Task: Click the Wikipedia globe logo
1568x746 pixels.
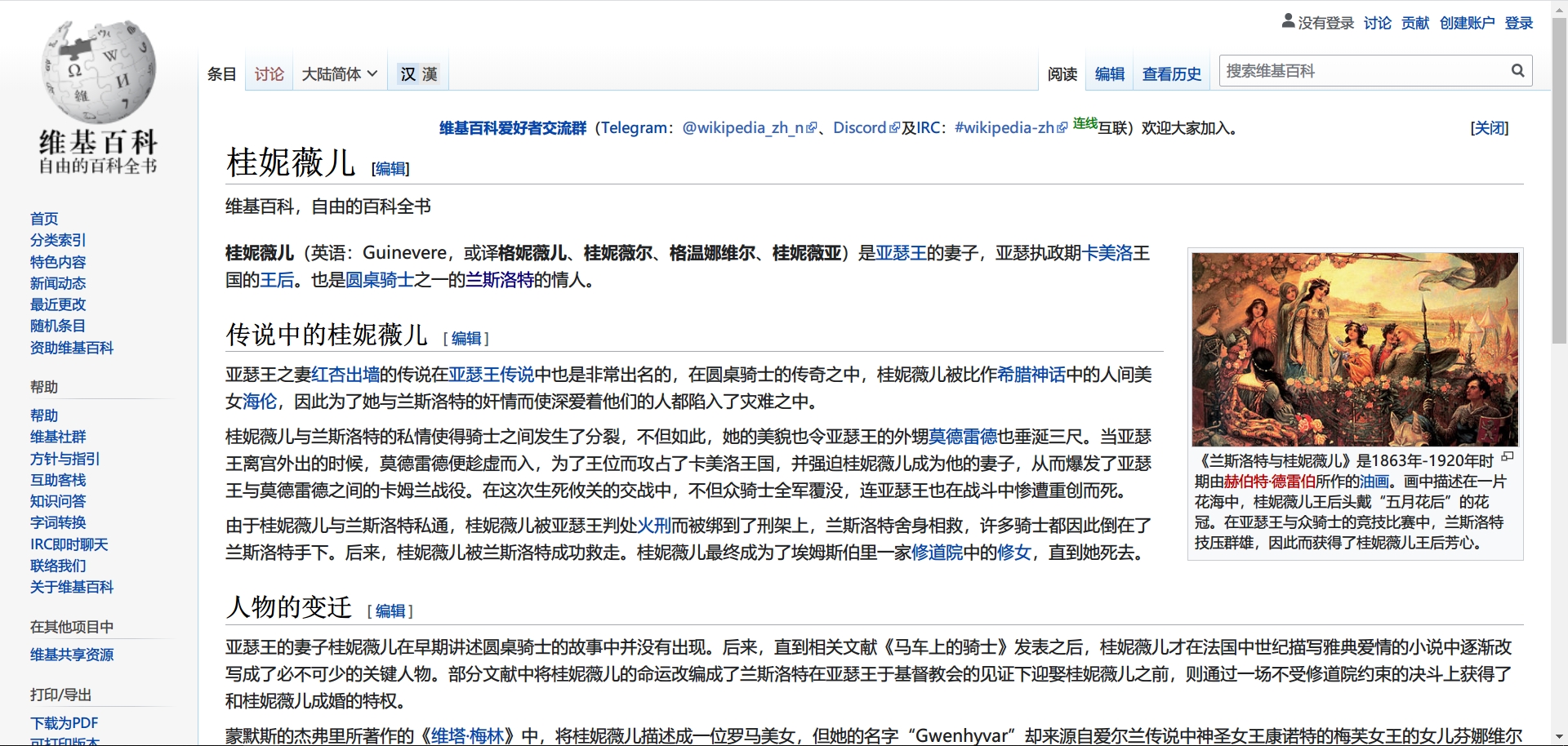Action: 98,72
